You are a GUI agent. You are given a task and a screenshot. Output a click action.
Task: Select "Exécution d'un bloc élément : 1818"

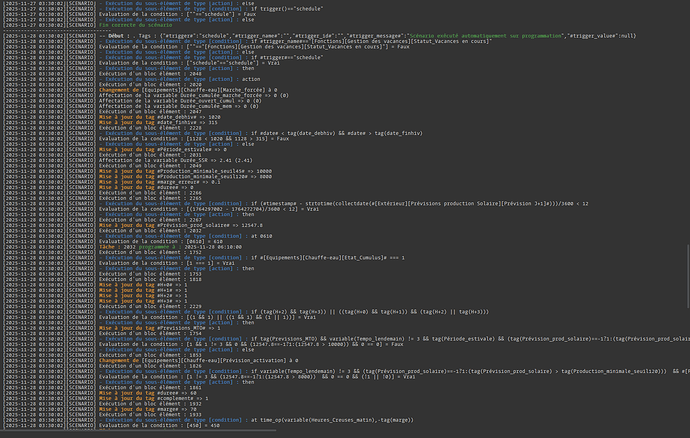click(x=150, y=279)
